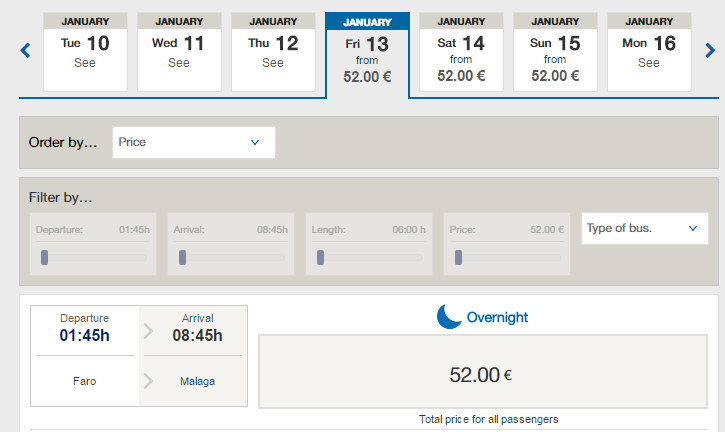Select the Wed 11 January date tab
Image resolution: width=725 pixels, height=432 pixels.
tap(179, 52)
